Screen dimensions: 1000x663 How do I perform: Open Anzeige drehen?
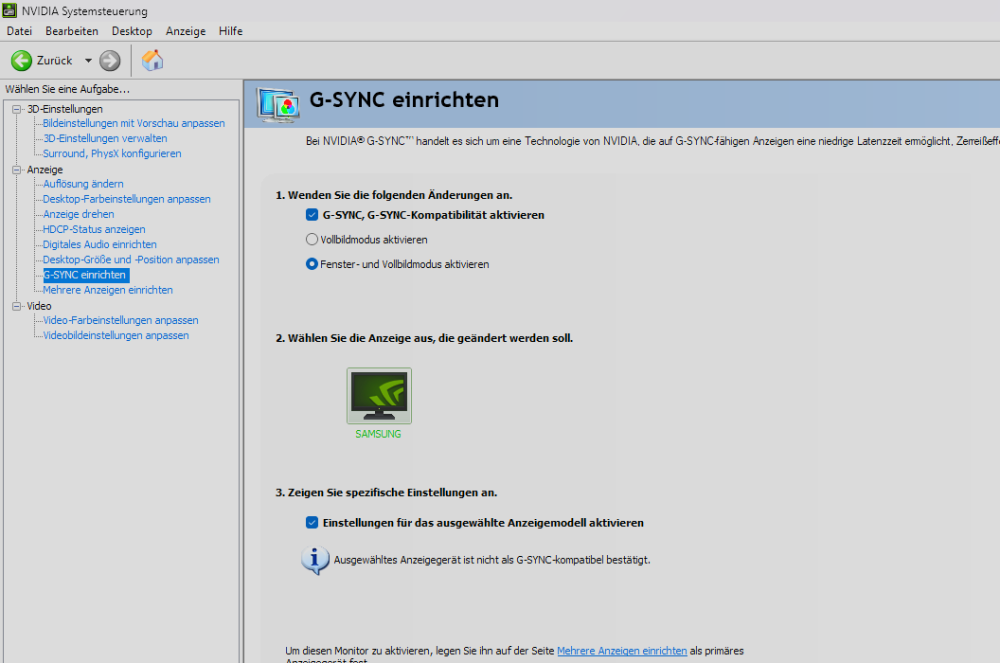tap(79, 214)
